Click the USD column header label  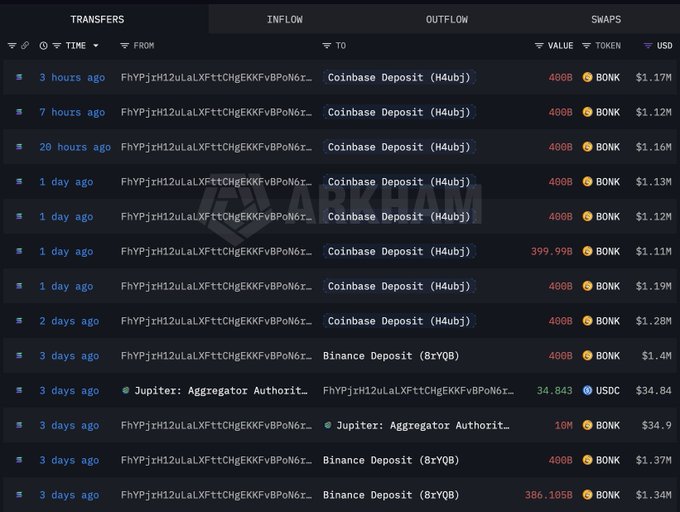click(664, 46)
